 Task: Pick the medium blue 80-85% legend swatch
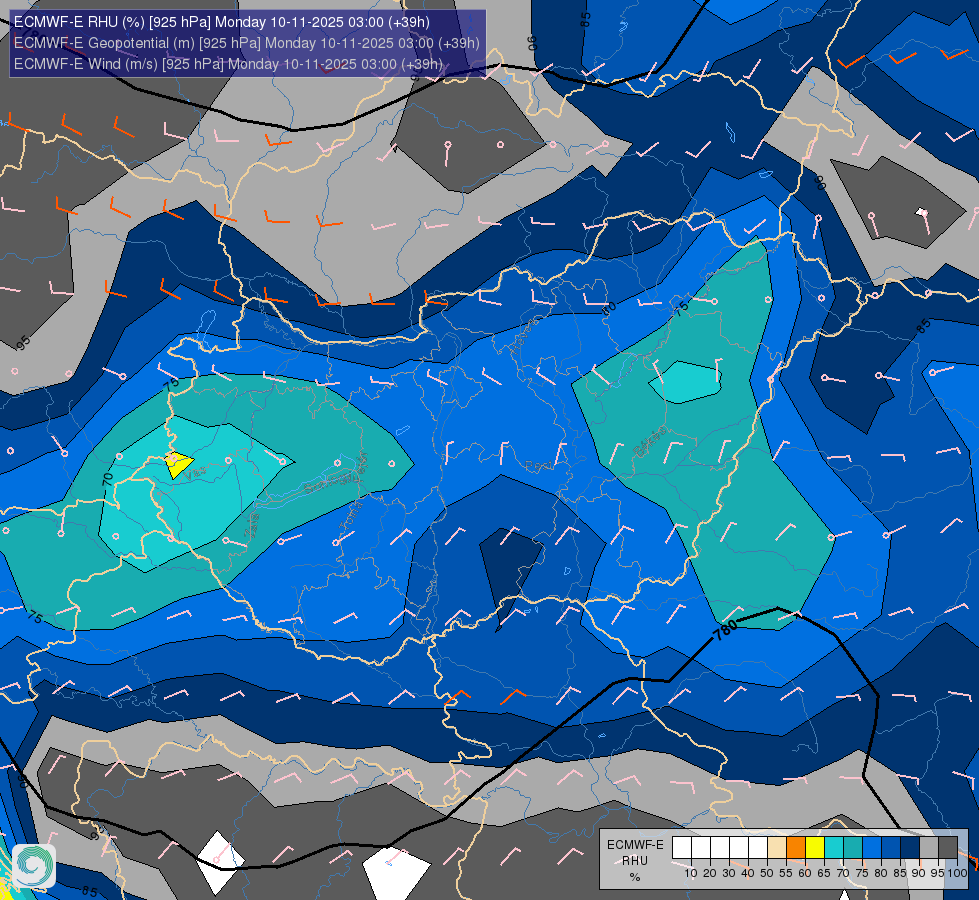pyautogui.click(x=891, y=848)
